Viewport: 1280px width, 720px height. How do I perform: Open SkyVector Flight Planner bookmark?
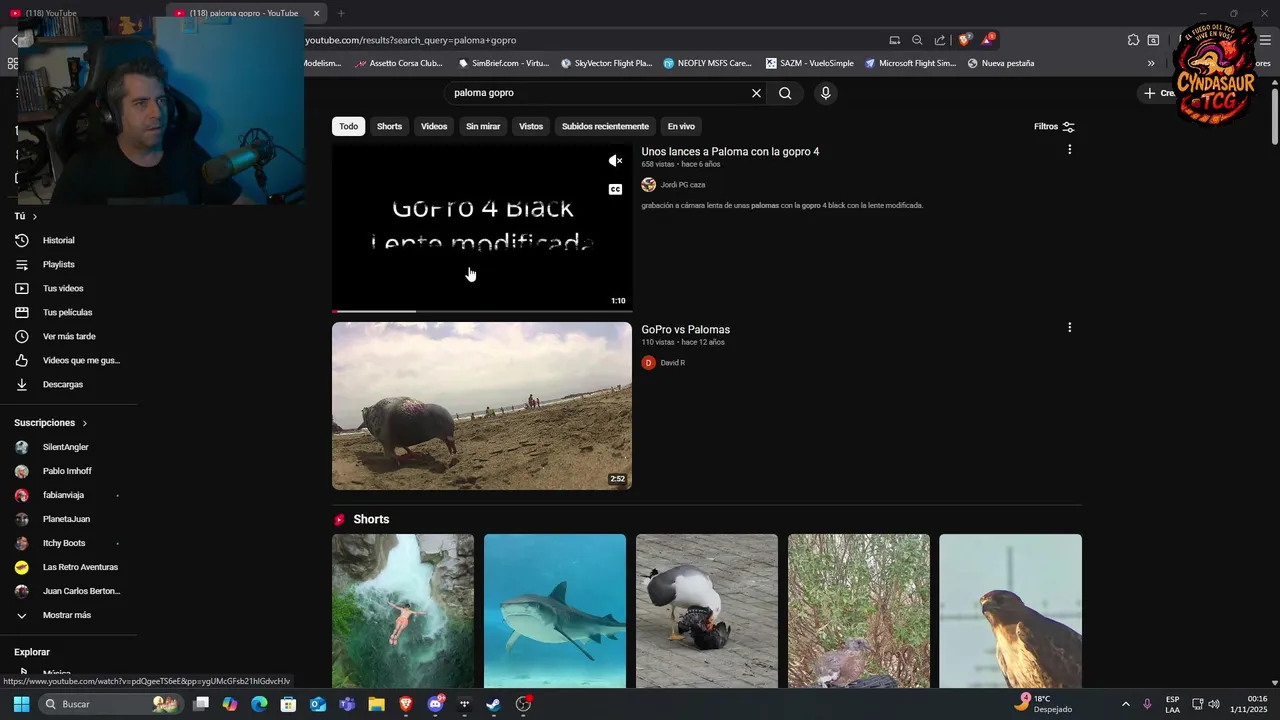tap(606, 63)
